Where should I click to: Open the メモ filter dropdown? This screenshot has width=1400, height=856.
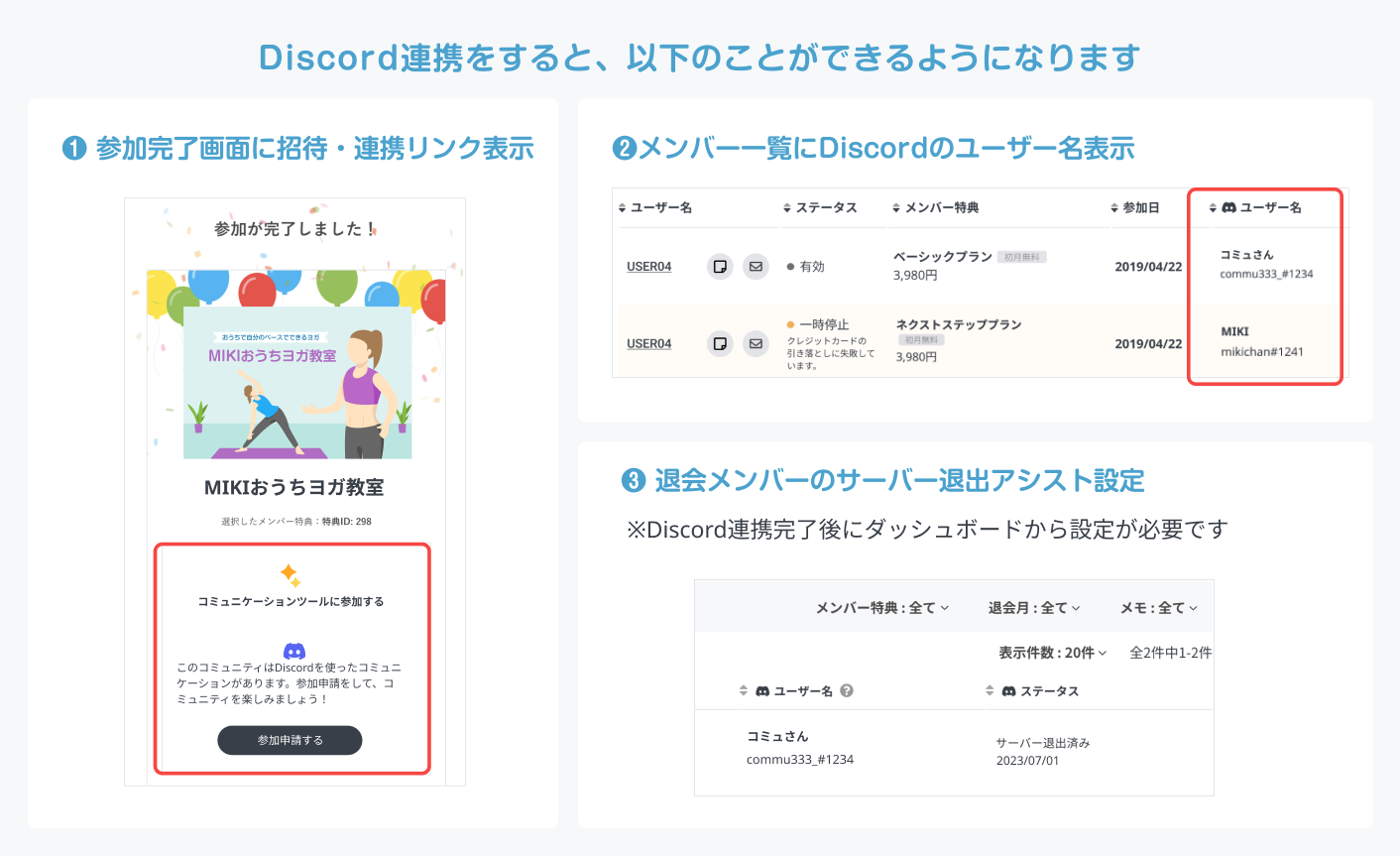click(x=1155, y=608)
